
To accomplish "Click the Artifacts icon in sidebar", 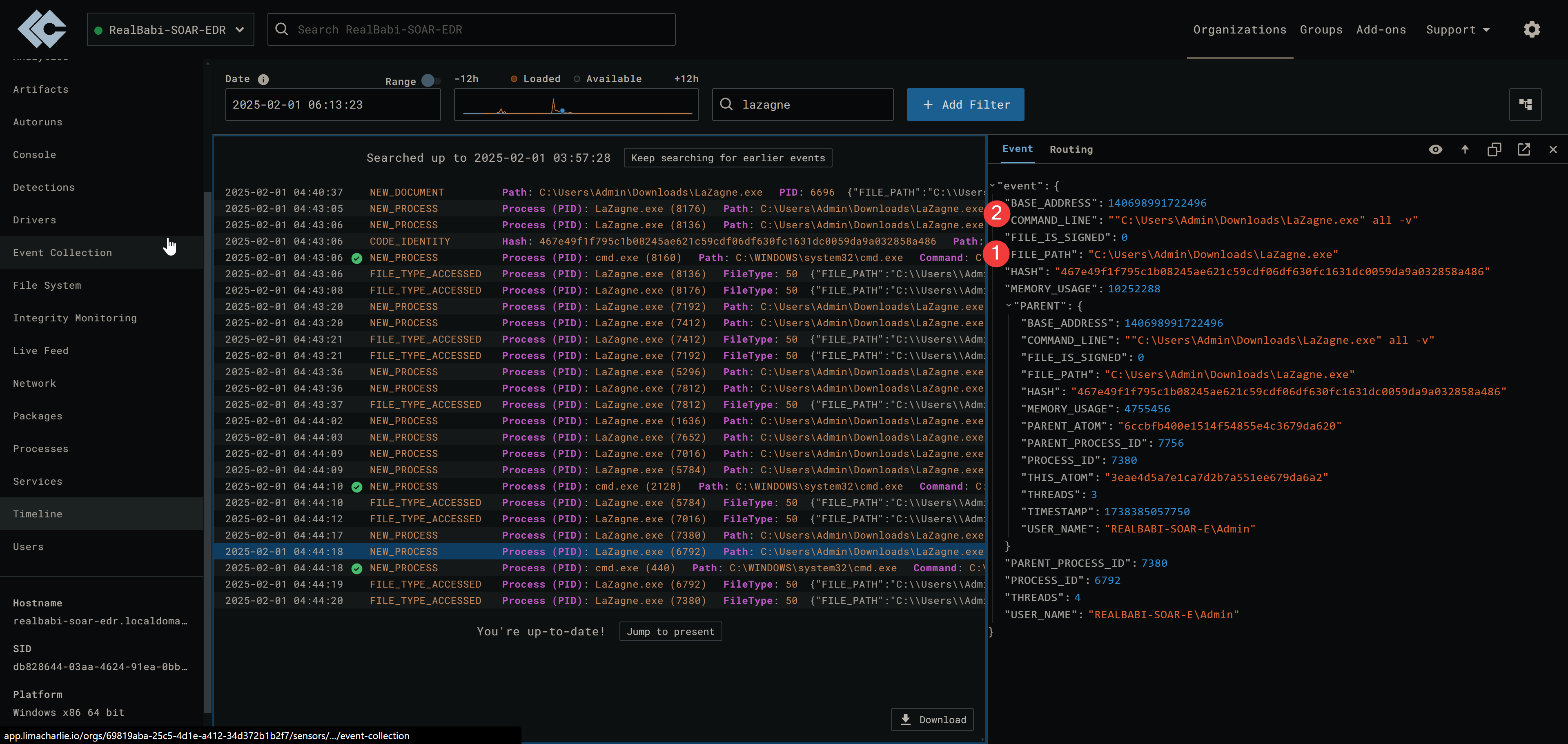I will coord(40,89).
